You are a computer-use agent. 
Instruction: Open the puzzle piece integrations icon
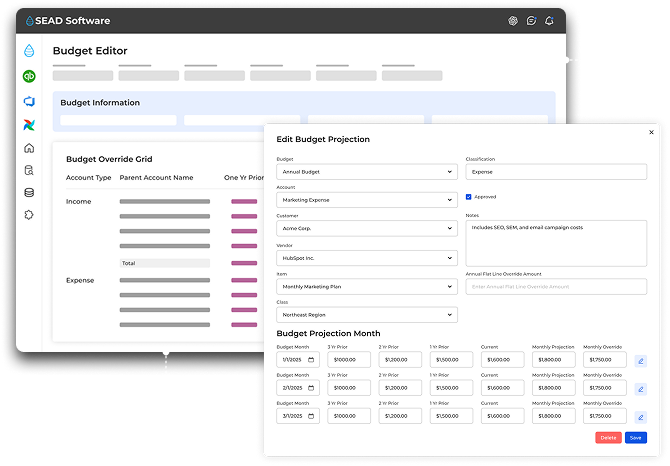click(29, 215)
